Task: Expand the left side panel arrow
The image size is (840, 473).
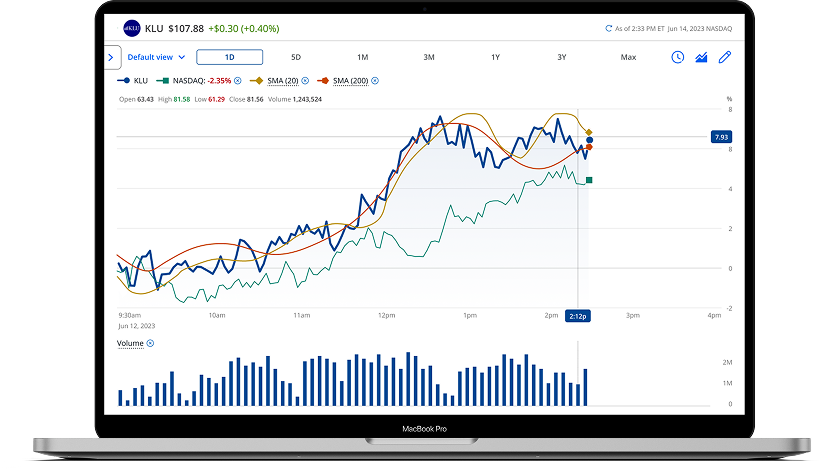Action: 111,57
